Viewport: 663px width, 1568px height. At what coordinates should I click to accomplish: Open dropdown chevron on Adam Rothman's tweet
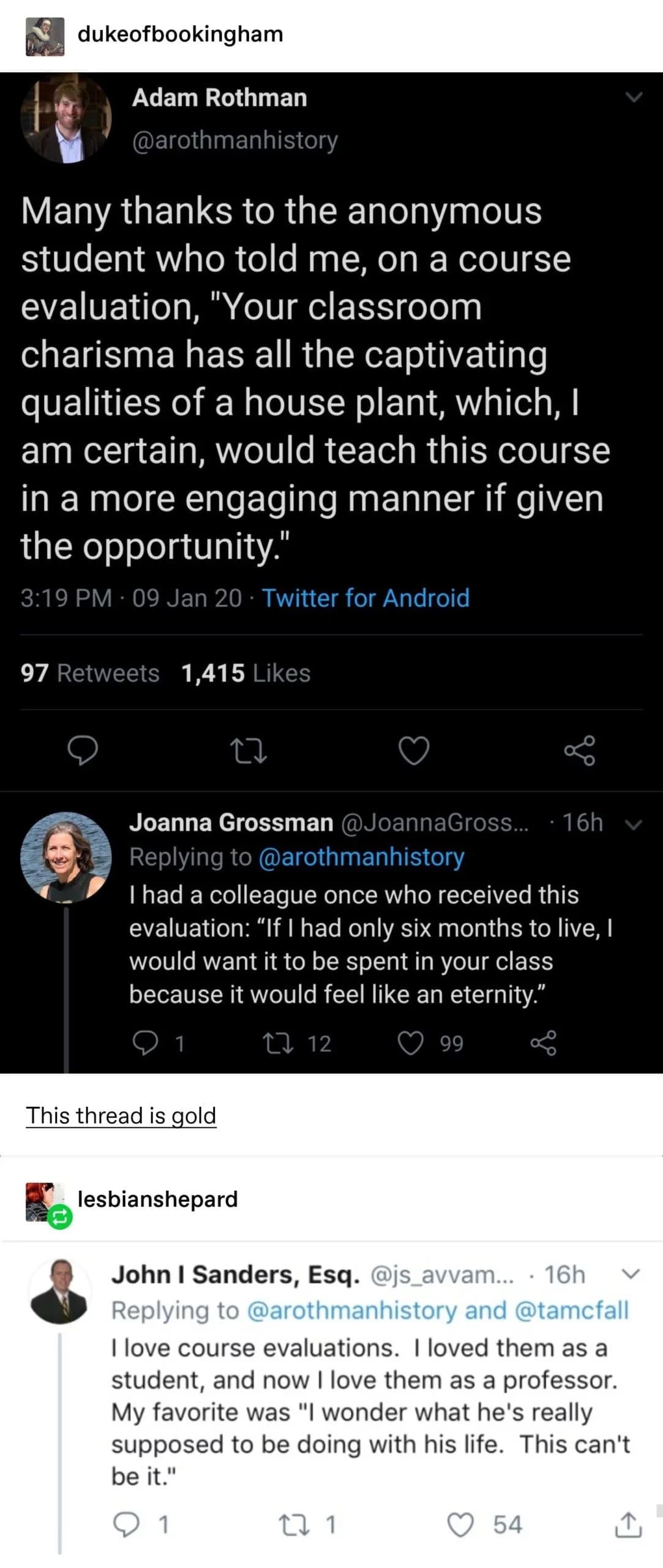tap(634, 97)
